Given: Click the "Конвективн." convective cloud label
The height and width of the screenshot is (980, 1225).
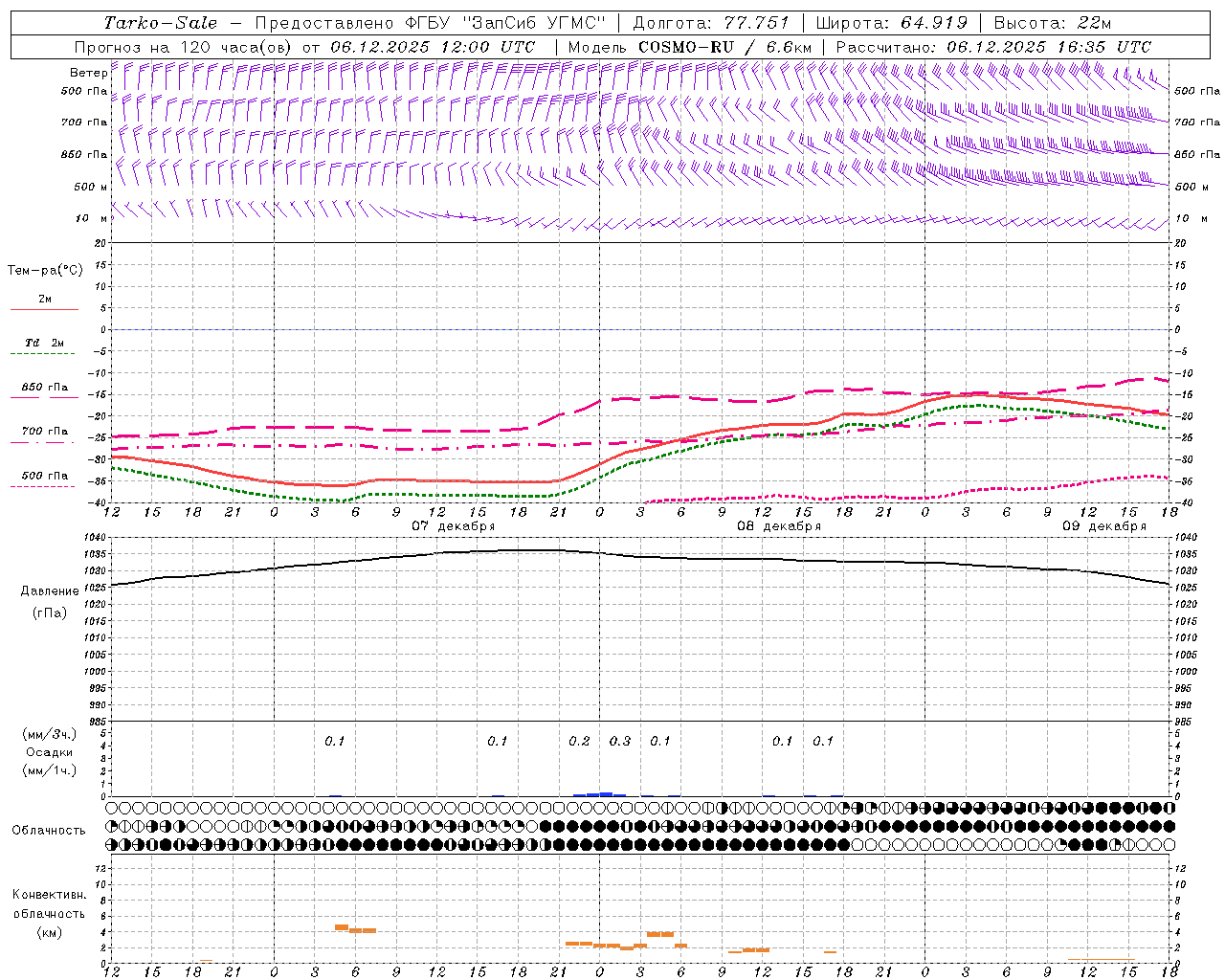Looking at the screenshot, I should click(49, 895).
